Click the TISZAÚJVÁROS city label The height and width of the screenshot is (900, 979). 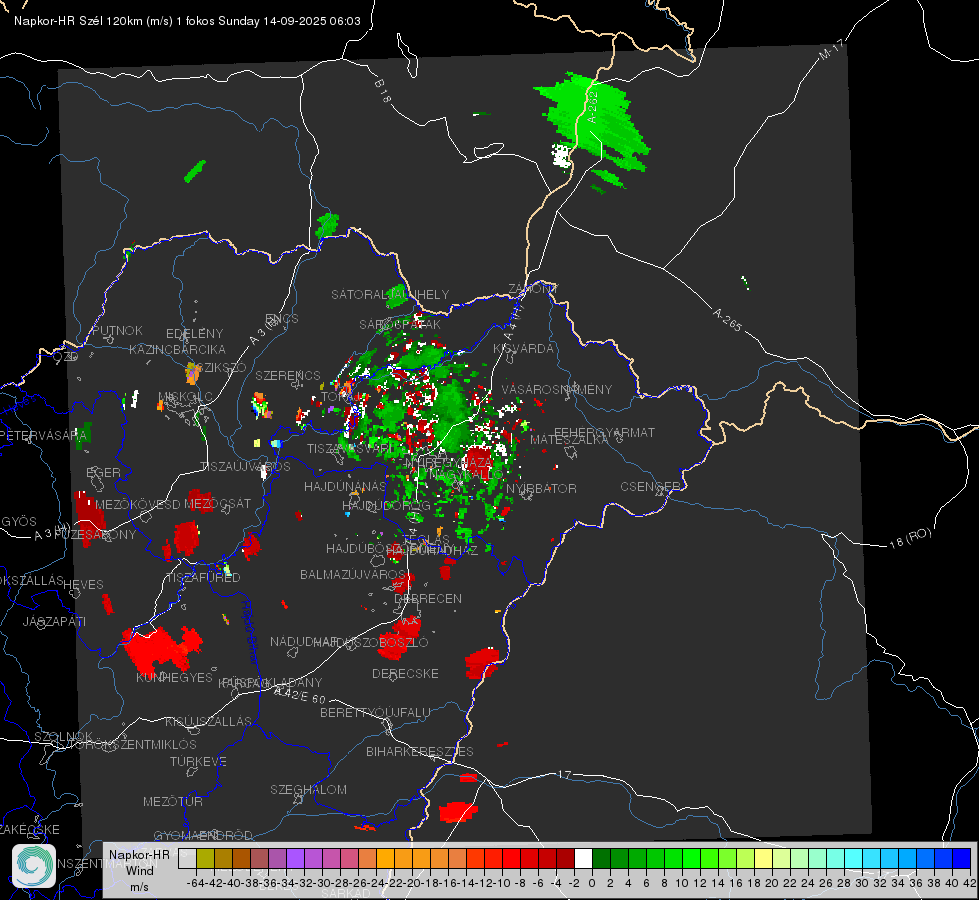click(245, 467)
